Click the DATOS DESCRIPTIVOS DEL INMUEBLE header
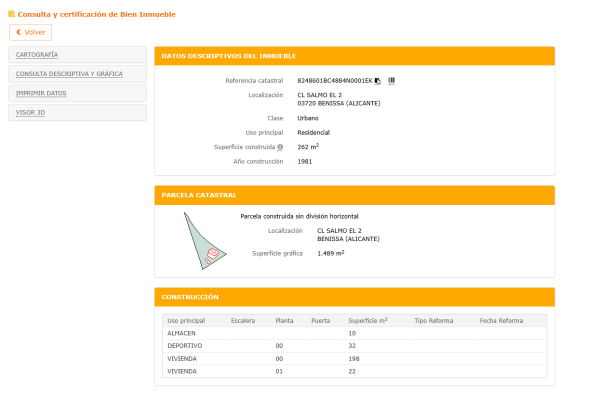This screenshot has width=600, height=395. point(354,56)
